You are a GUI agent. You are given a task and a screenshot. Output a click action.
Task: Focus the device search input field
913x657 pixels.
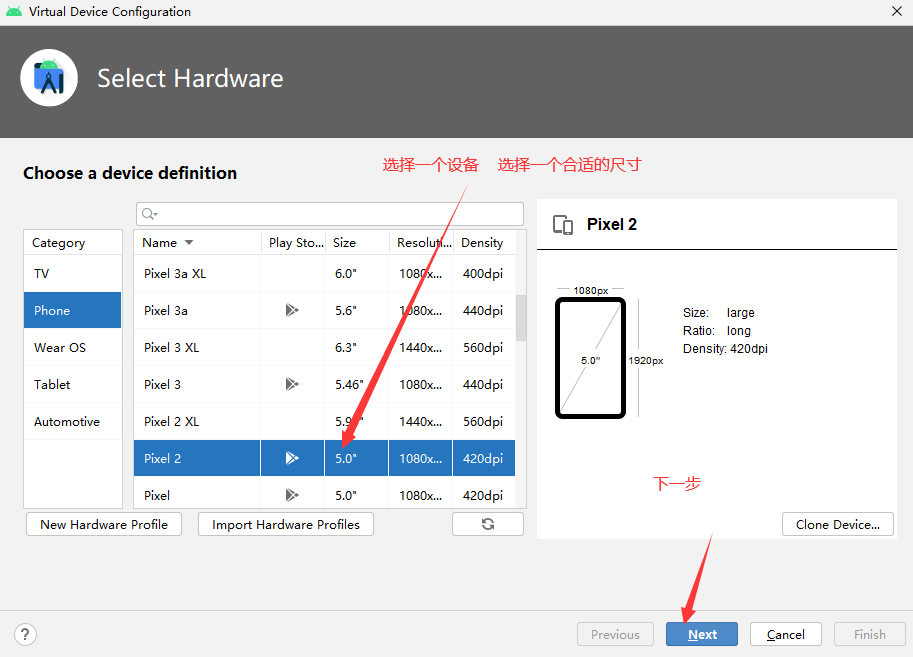pyautogui.click(x=330, y=214)
